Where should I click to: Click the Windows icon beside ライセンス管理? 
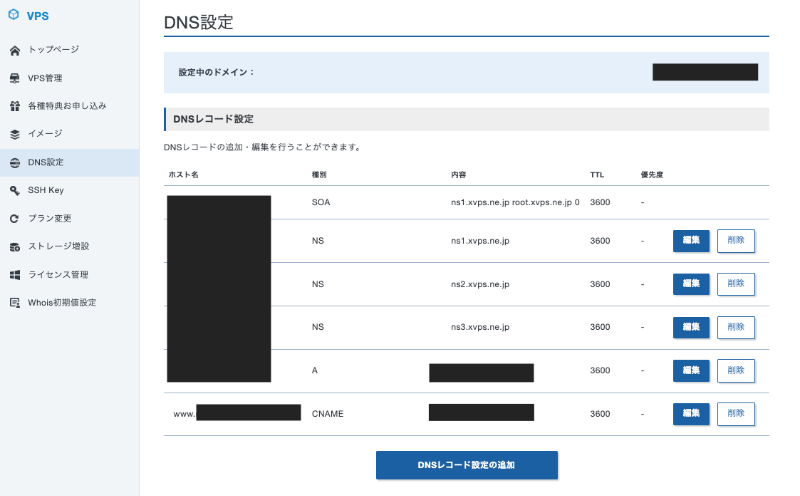(14, 274)
